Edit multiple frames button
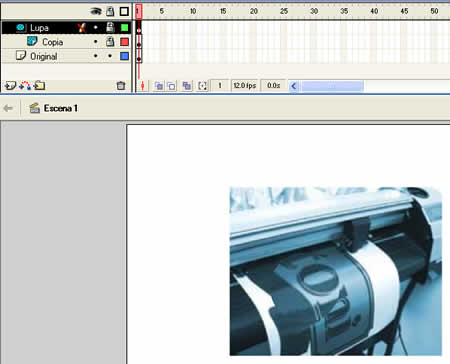The width and height of the screenshot is (450, 364). click(187, 86)
